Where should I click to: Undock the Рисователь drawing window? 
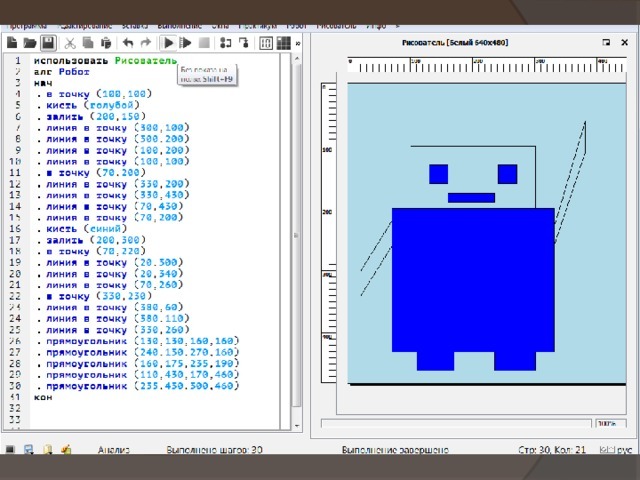[x=606, y=43]
